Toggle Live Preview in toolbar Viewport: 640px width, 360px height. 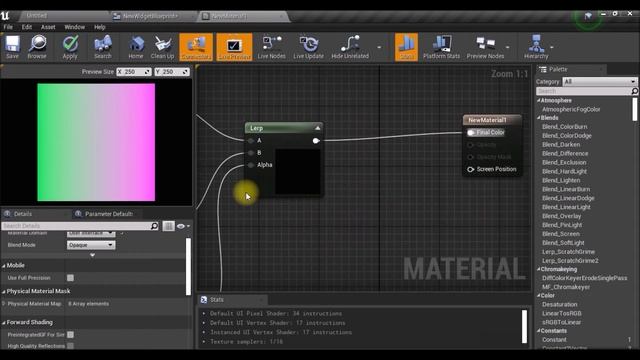(234, 47)
